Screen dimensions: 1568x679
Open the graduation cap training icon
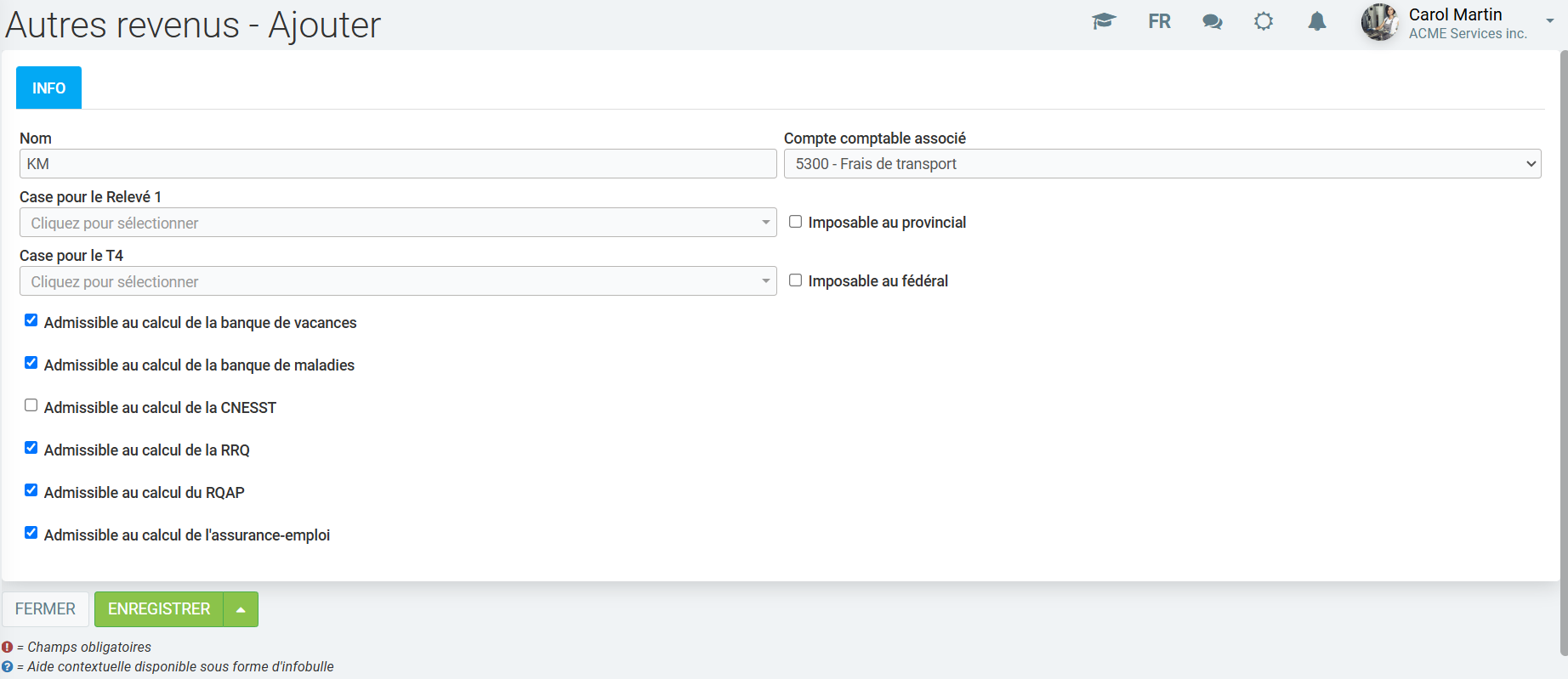point(1103,21)
